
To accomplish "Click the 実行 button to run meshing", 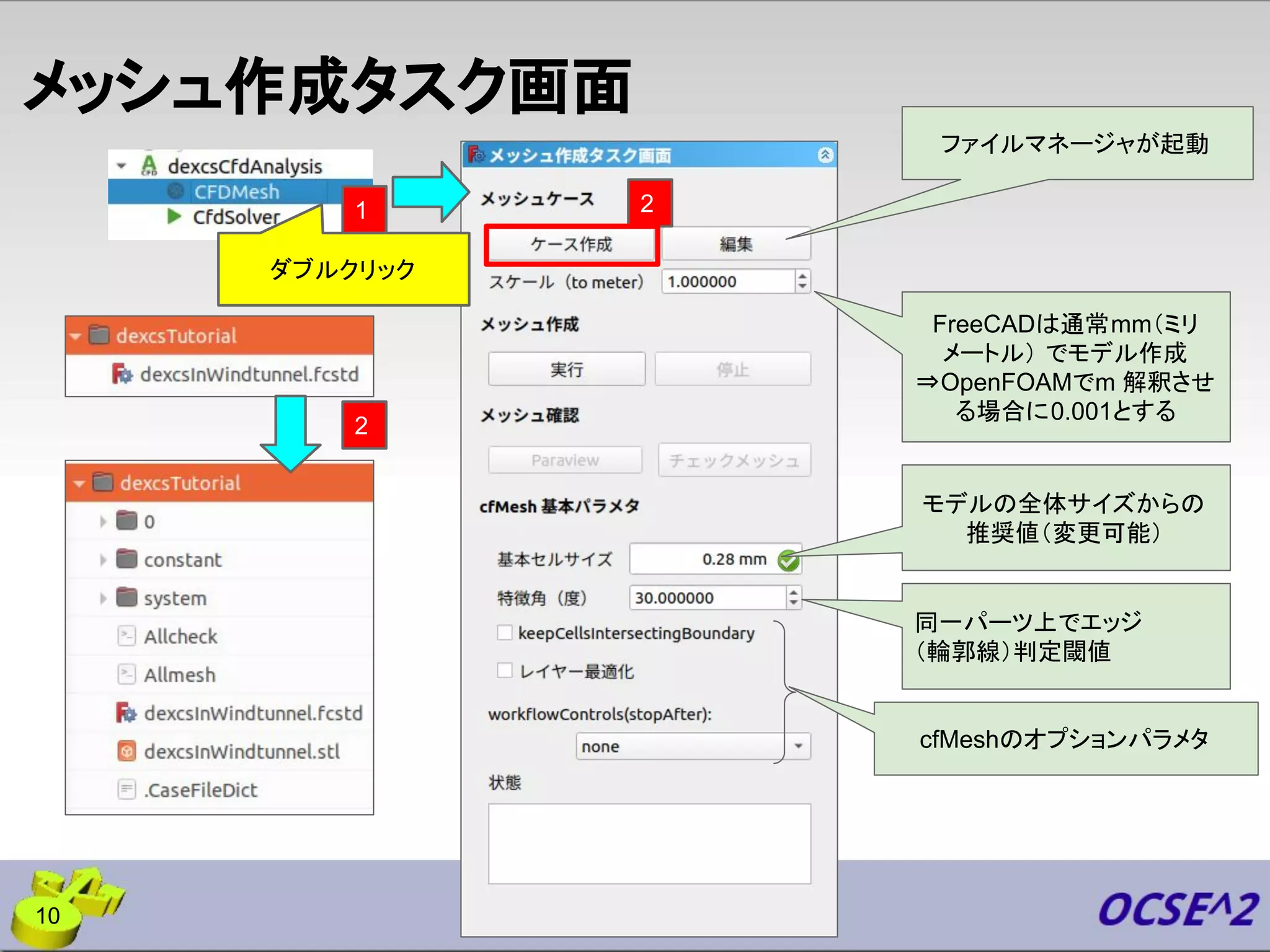I will (566, 369).
